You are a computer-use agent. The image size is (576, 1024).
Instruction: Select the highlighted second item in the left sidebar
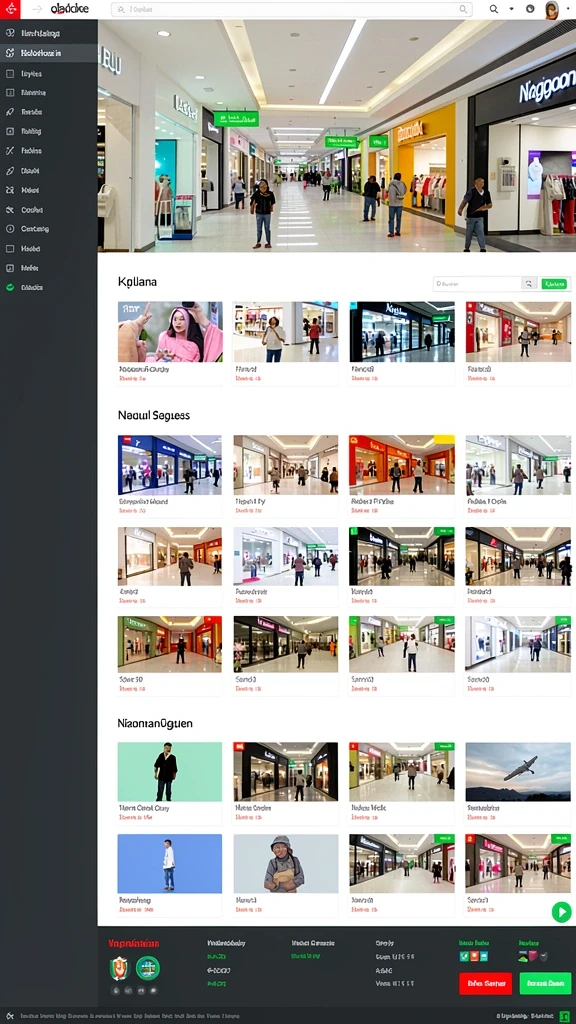49,53
